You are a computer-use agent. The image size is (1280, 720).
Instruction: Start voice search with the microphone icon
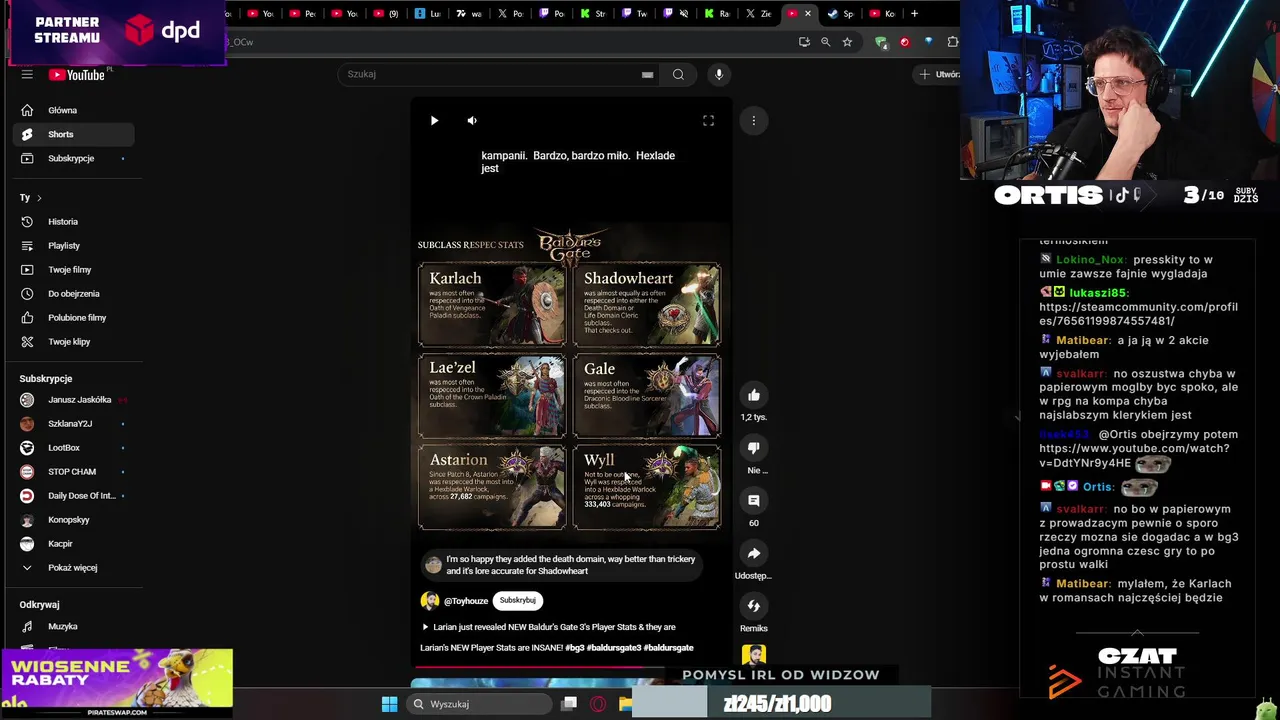(718, 74)
